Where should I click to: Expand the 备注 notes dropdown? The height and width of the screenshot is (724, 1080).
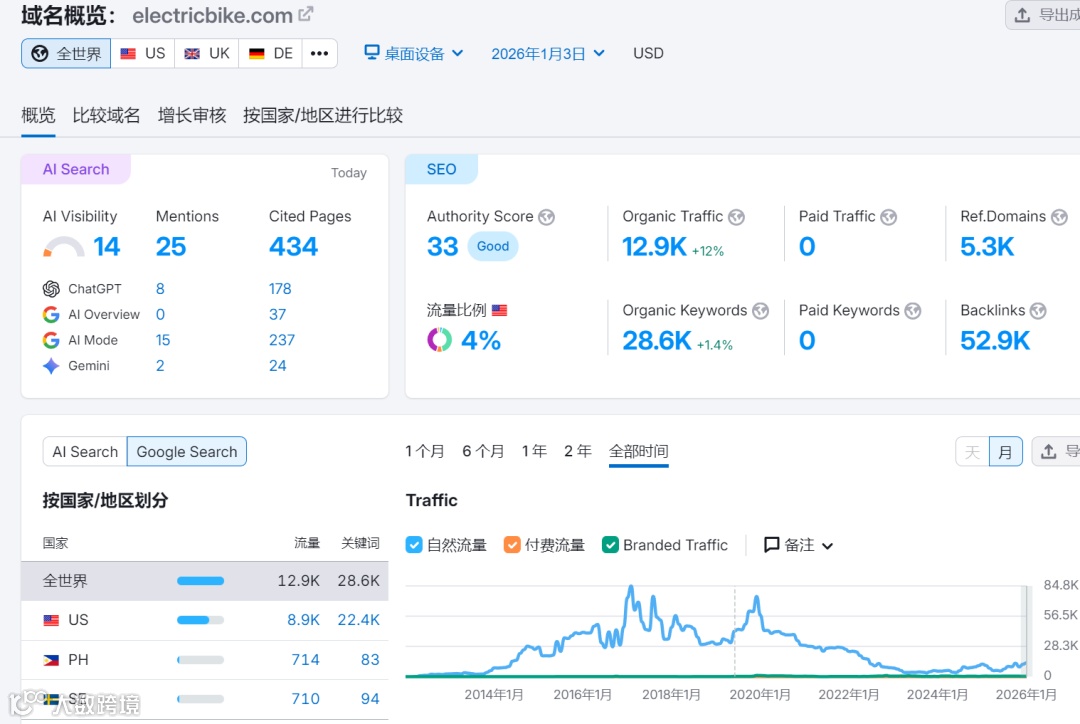point(799,545)
